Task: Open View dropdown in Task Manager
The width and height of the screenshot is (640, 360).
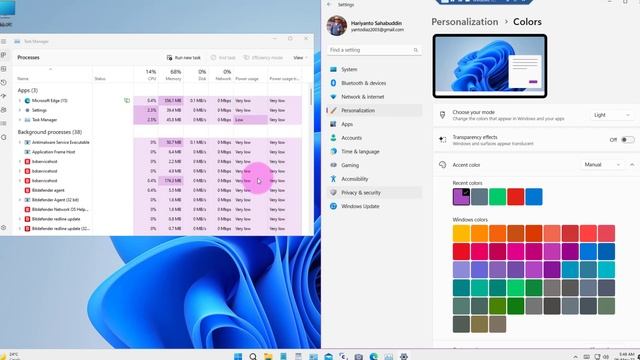Action: pos(300,58)
